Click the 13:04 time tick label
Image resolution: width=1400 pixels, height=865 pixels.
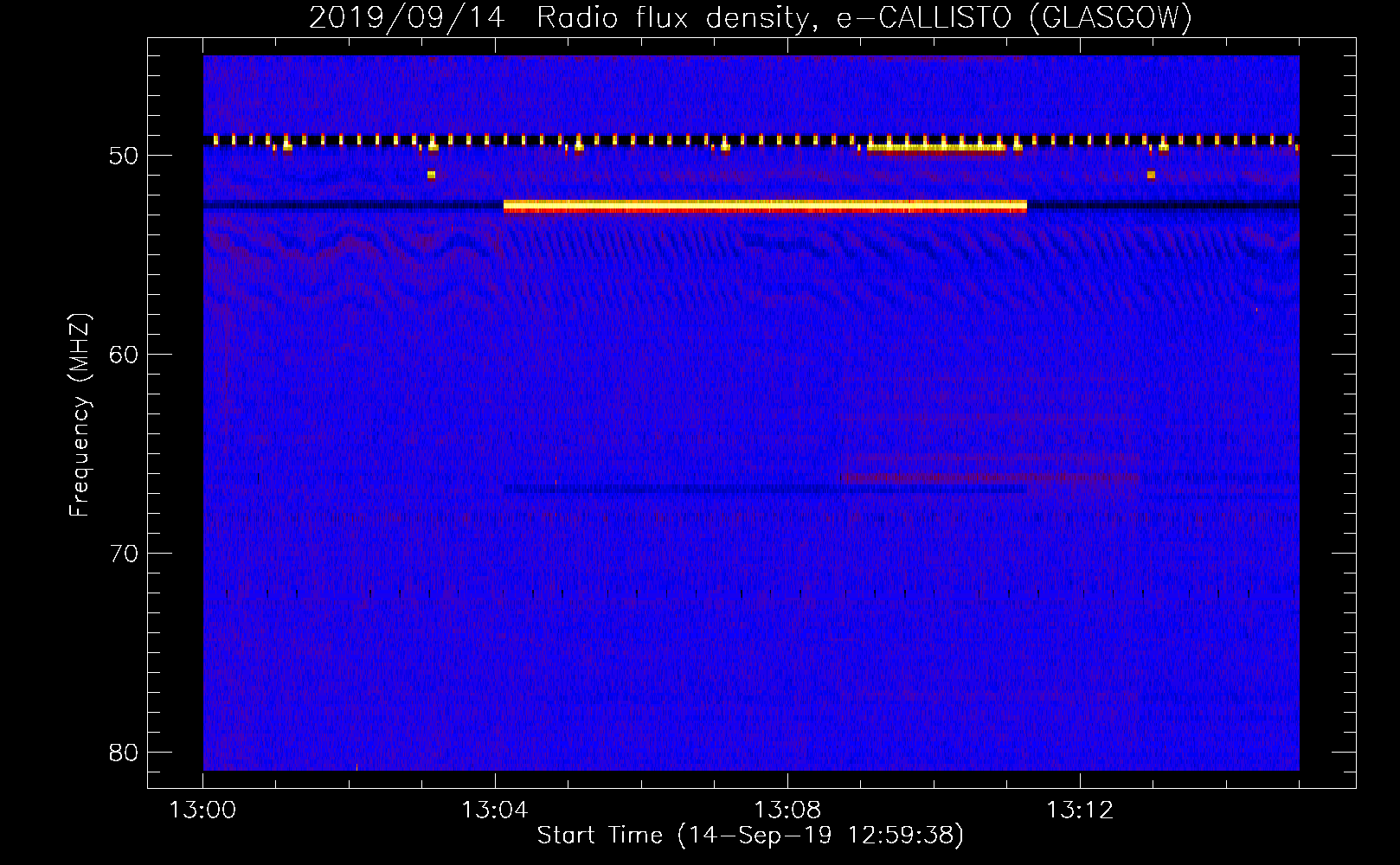click(x=495, y=811)
